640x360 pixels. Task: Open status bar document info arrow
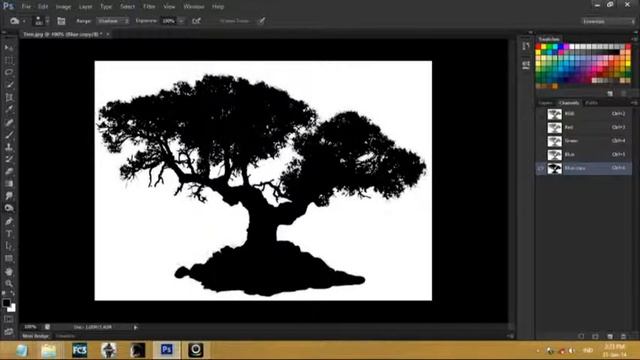pyautogui.click(x=136, y=327)
